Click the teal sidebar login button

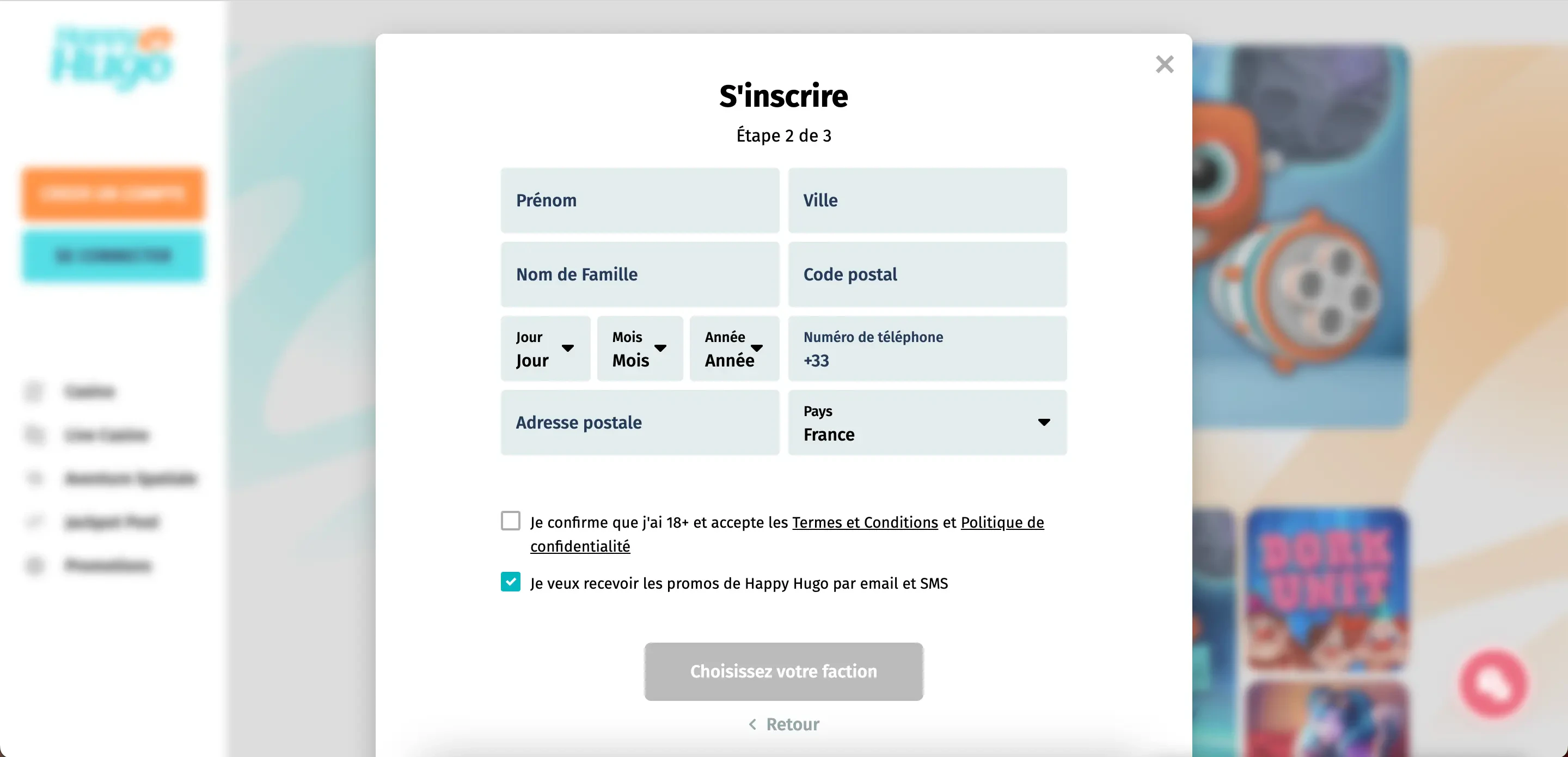(x=113, y=256)
